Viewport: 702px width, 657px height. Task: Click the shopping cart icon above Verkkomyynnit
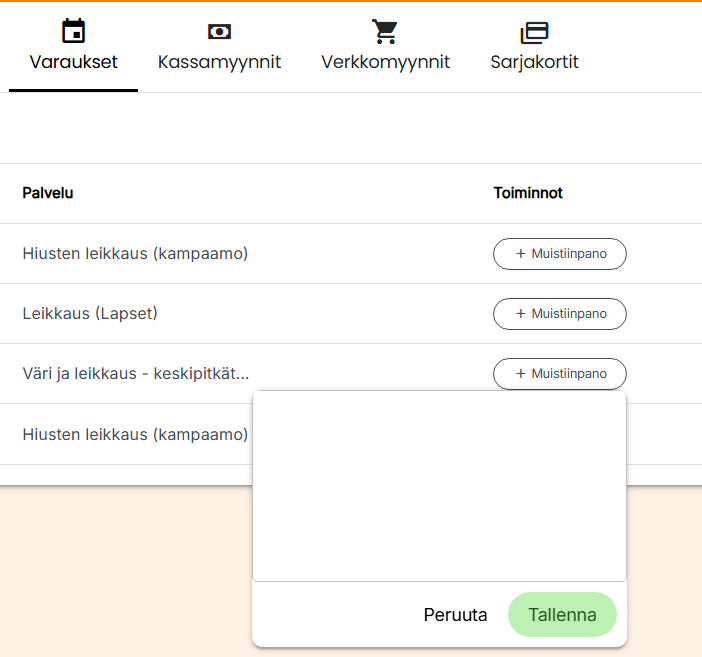pos(385,32)
